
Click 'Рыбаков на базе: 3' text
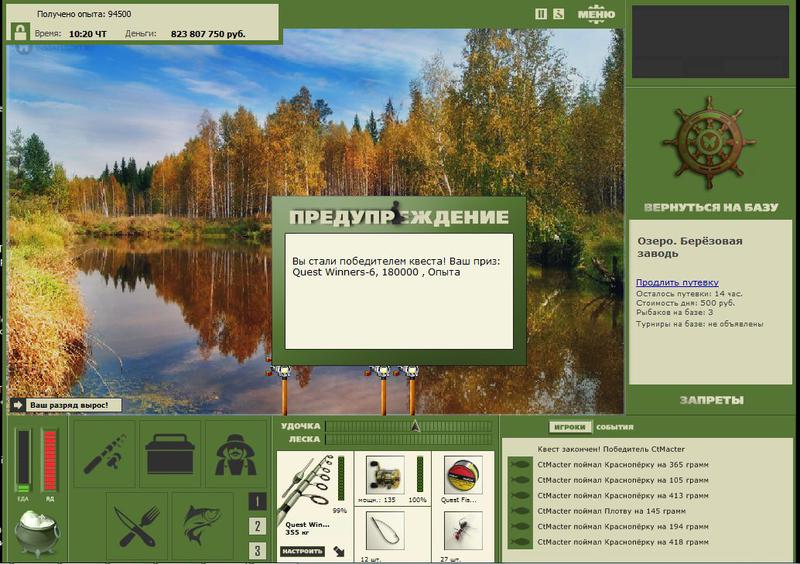pos(674,312)
